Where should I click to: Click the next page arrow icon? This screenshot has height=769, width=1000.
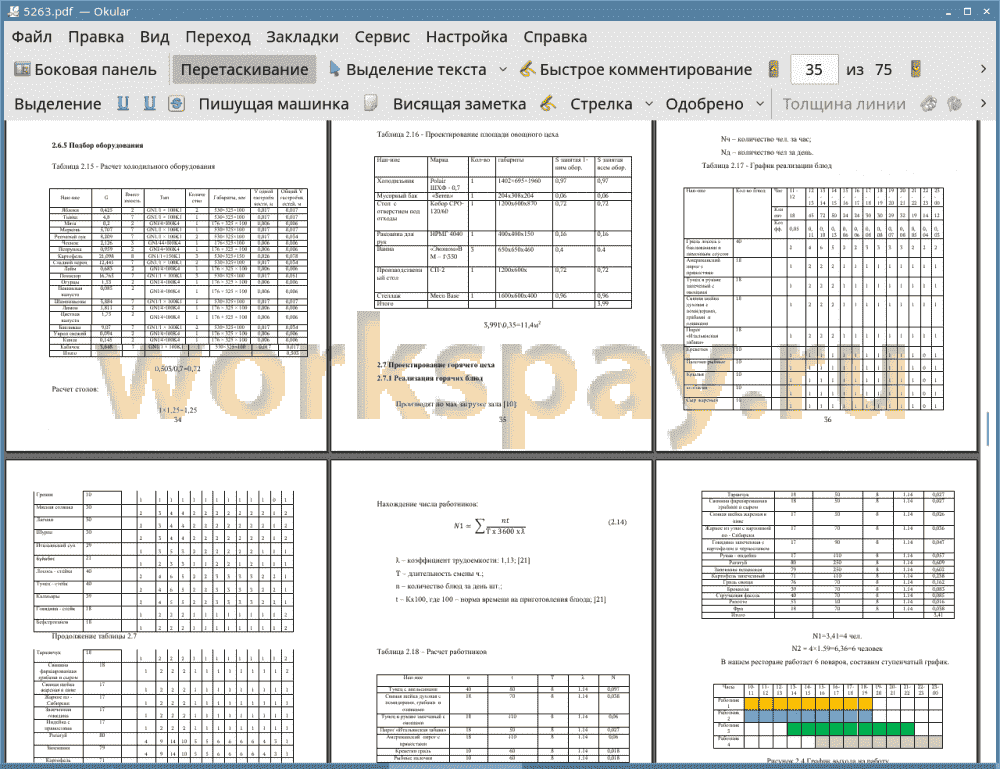pyautogui.click(x=916, y=69)
